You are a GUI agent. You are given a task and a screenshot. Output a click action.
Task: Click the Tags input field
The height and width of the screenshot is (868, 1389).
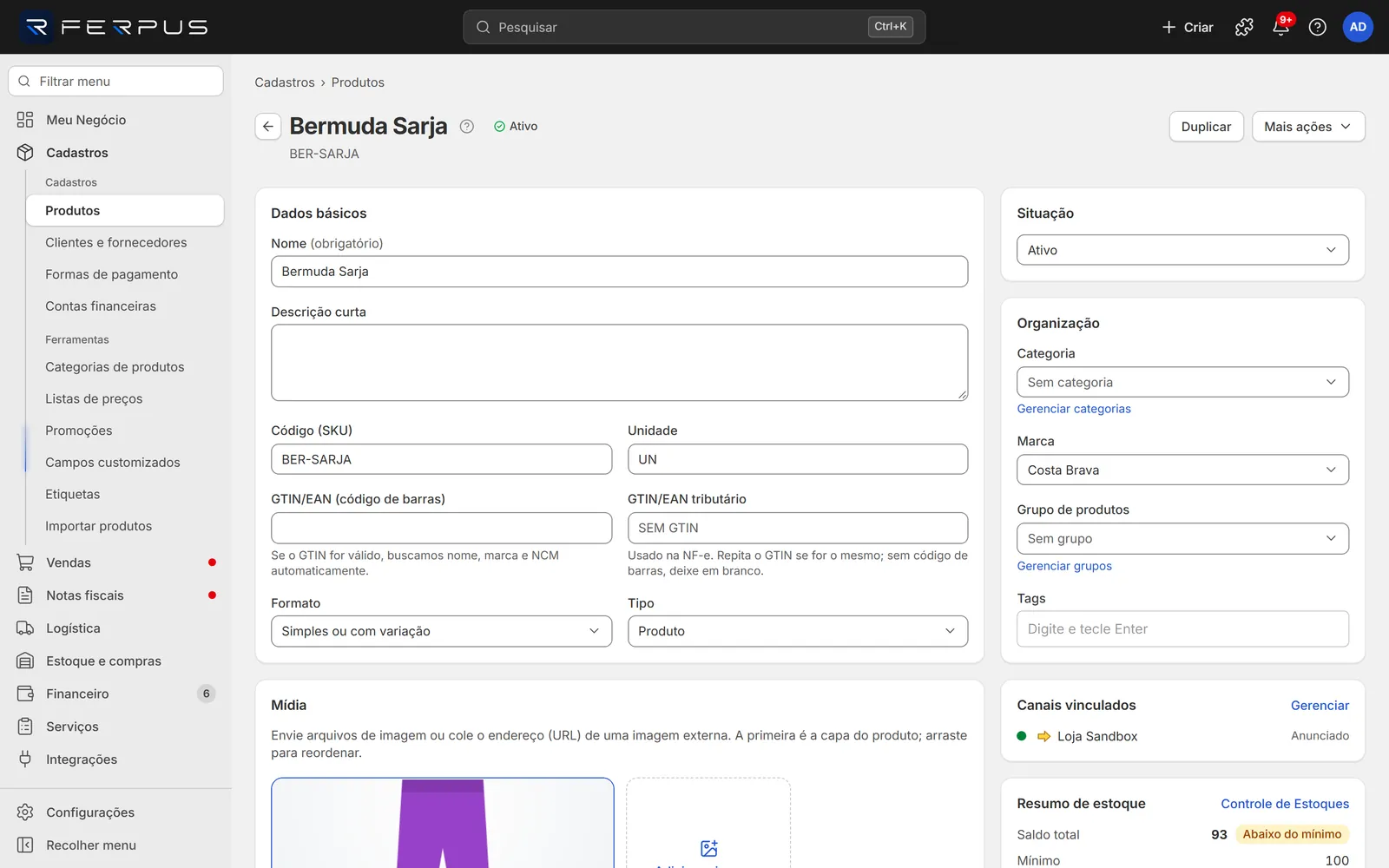tap(1182, 629)
